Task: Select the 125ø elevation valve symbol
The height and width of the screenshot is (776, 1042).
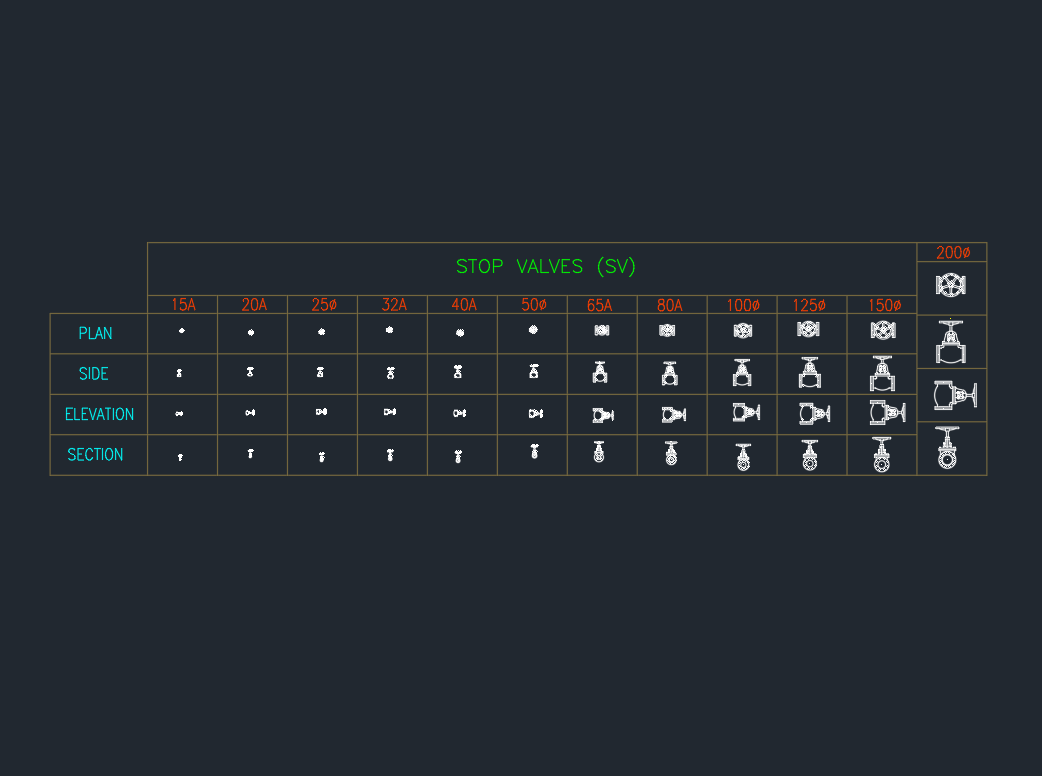Action: pos(812,413)
